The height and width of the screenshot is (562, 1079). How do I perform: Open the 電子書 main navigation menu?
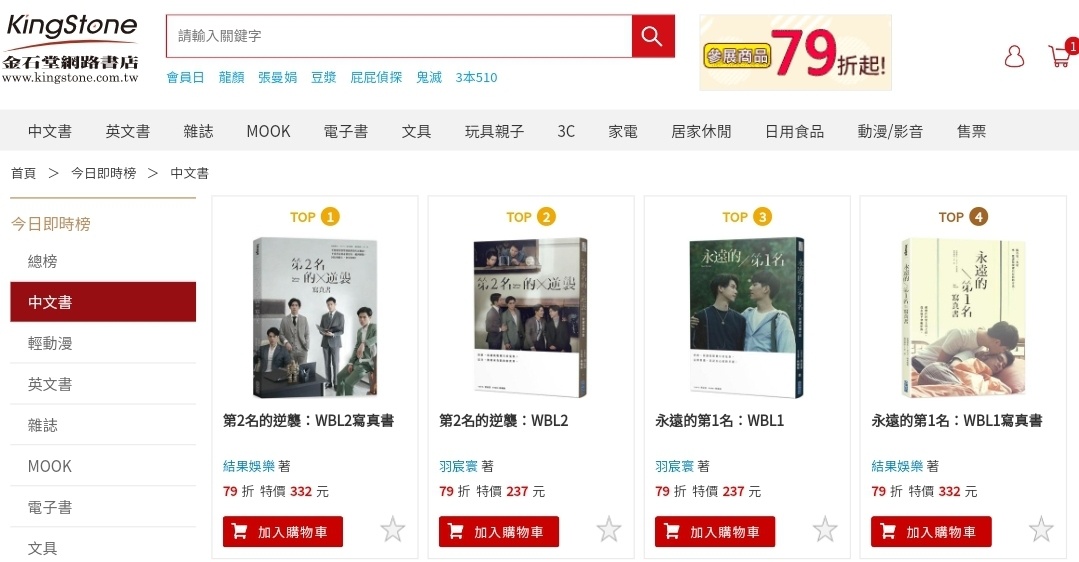coord(345,131)
